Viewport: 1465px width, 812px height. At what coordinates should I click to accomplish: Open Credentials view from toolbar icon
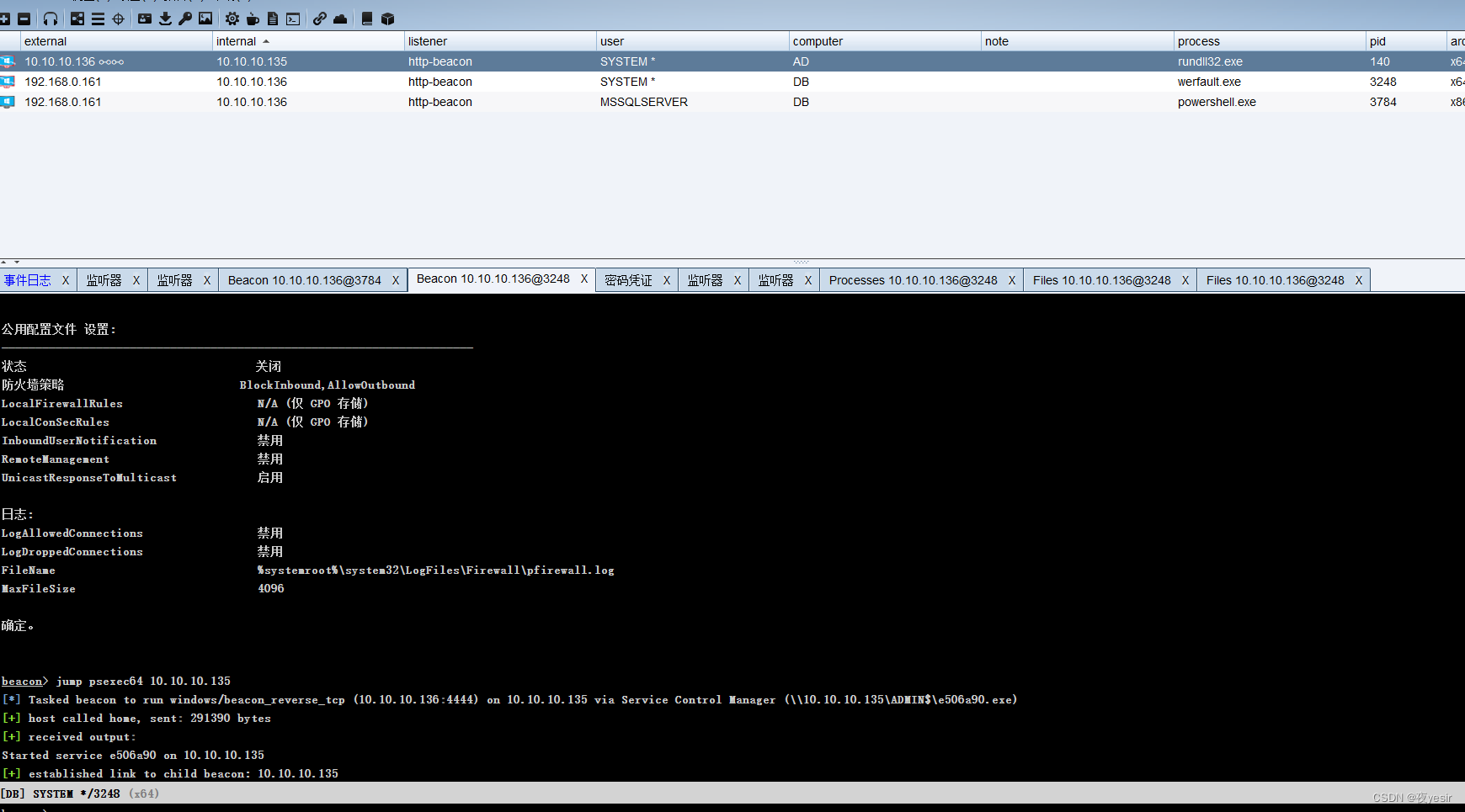point(145,19)
